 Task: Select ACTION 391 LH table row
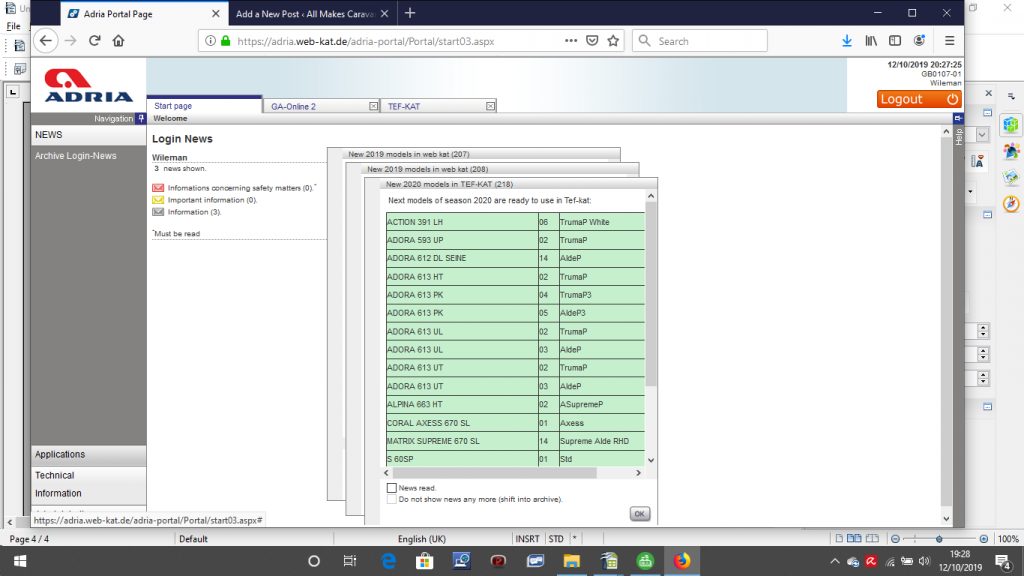[x=515, y=222]
